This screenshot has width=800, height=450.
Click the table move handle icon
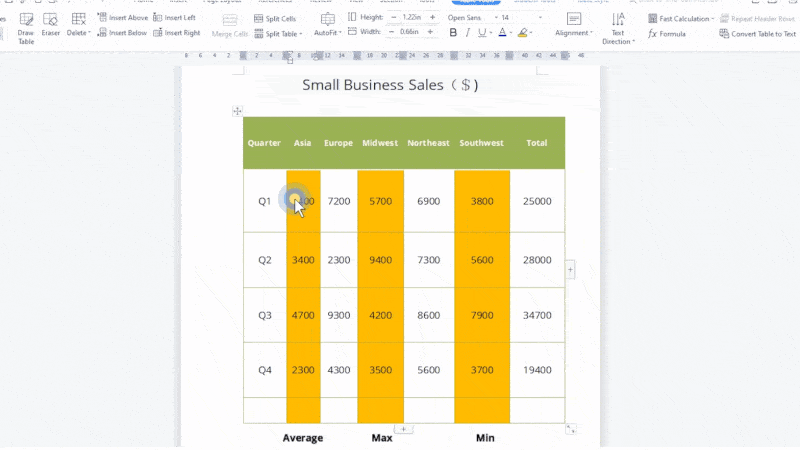(237, 111)
